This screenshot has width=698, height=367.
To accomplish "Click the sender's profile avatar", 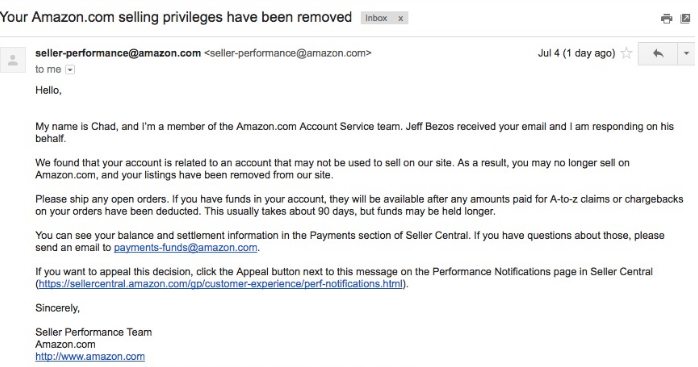I will [x=13, y=60].
